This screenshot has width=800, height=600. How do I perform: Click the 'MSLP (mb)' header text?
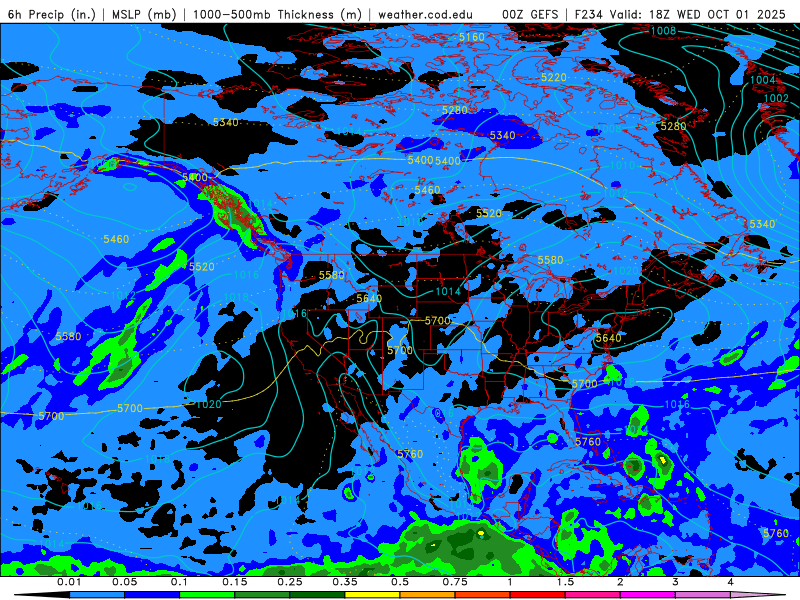[x=144, y=14]
